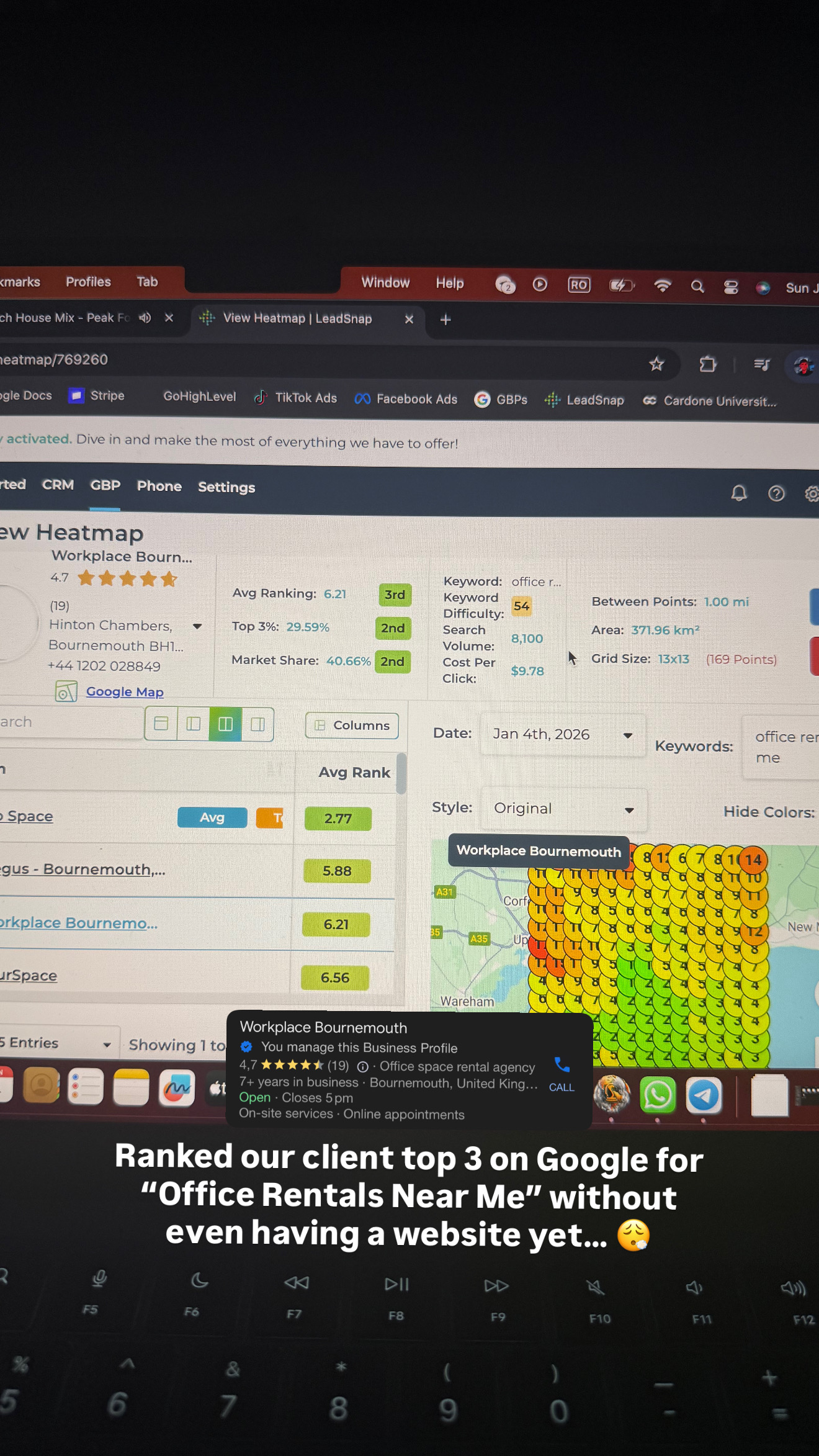This screenshot has width=819, height=1456.
Task: Open the info icon beside the 19 reviews
Action: pyautogui.click(x=363, y=1066)
